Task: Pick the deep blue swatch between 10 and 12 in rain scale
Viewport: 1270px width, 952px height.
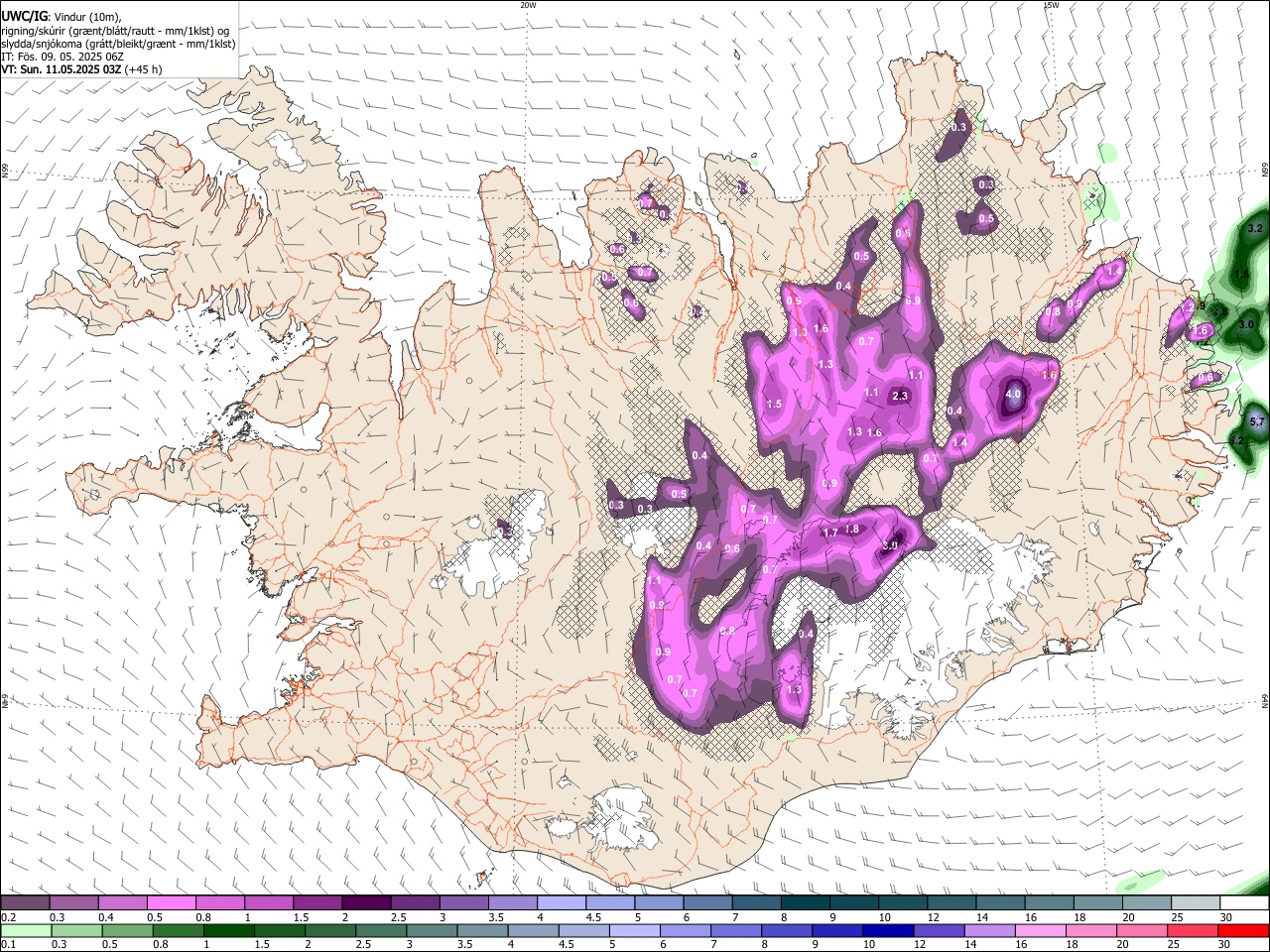Action: point(887,930)
